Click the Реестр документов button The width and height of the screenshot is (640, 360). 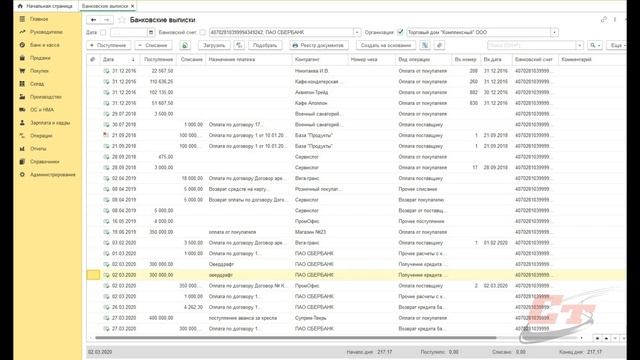319,45
